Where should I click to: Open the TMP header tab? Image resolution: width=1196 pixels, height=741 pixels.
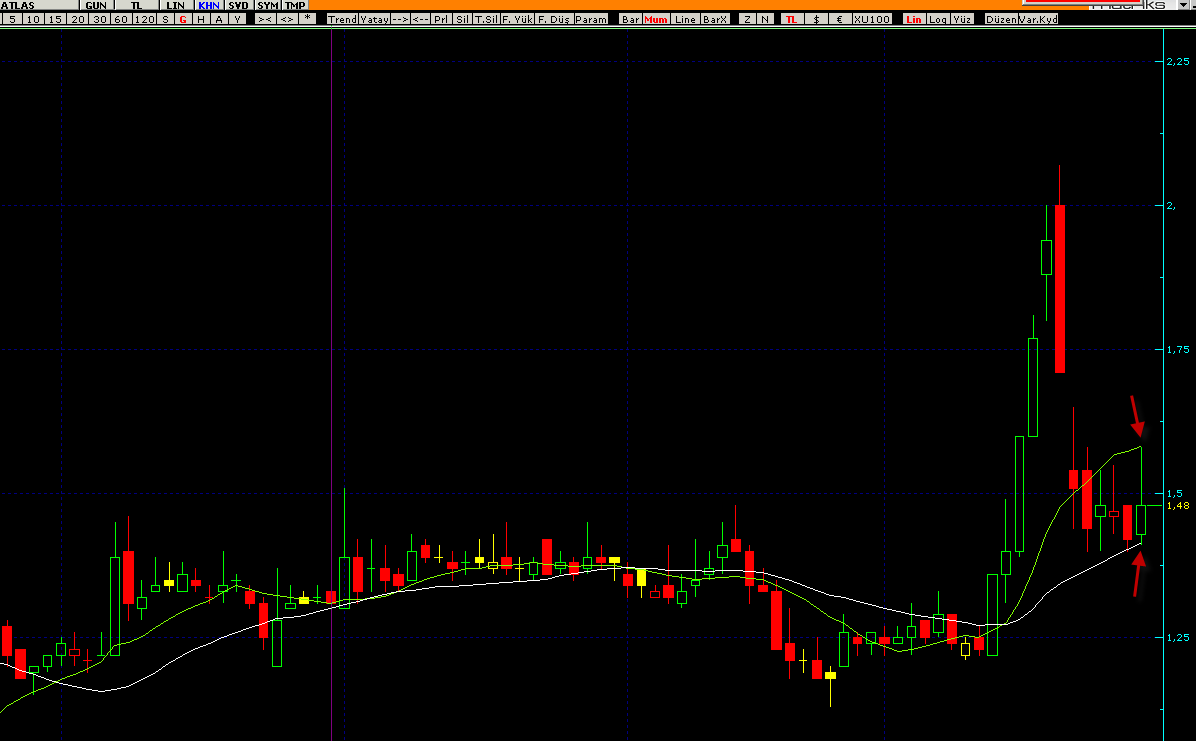pos(295,5)
